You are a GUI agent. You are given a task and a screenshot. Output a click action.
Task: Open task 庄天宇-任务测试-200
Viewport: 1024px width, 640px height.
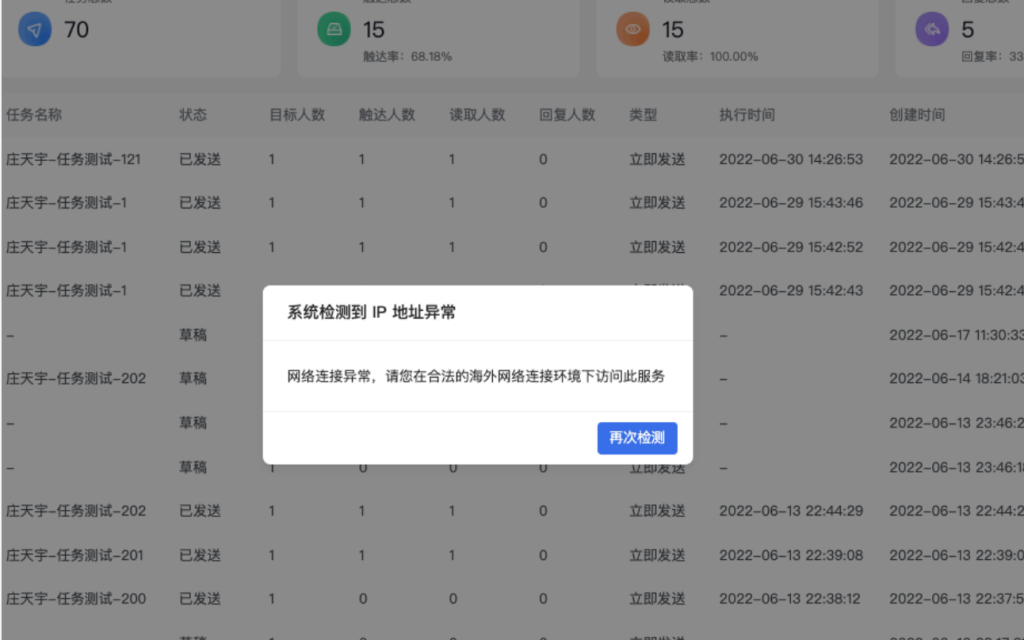click(x=75, y=599)
